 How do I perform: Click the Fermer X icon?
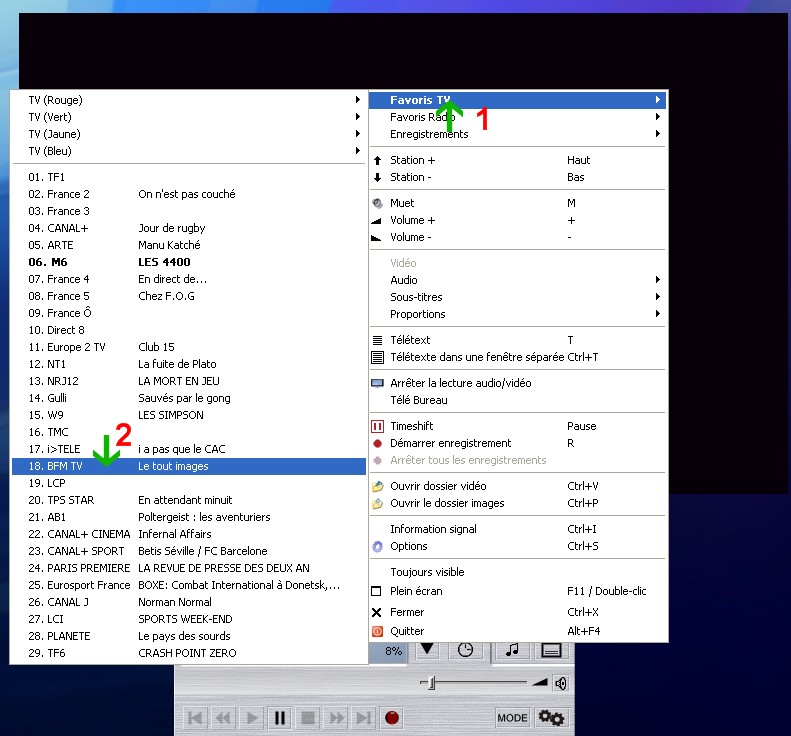376,612
